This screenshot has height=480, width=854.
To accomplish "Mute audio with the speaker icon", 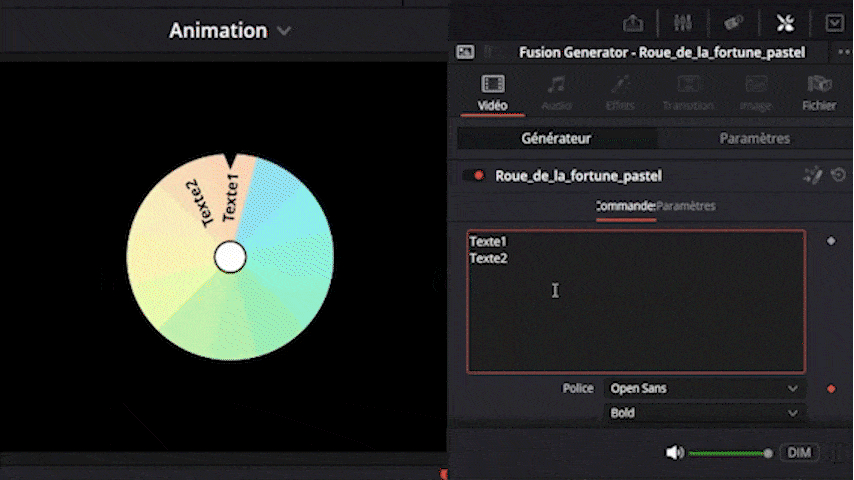I will click(x=675, y=453).
